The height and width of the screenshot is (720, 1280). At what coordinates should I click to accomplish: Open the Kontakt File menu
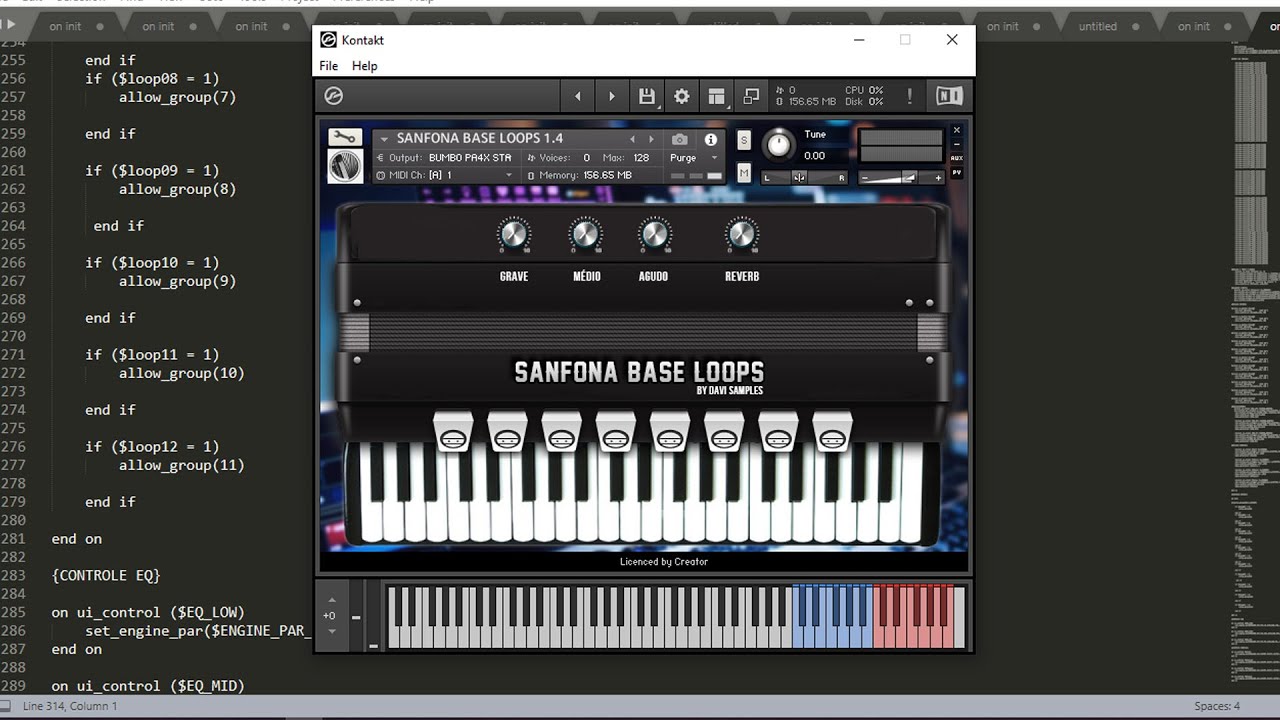click(329, 66)
